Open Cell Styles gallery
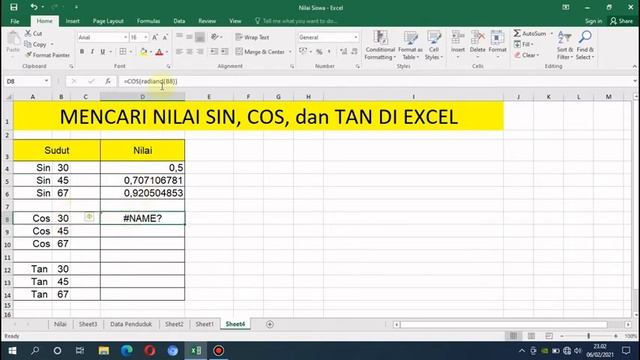640x360 pixels. click(x=433, y=45)
